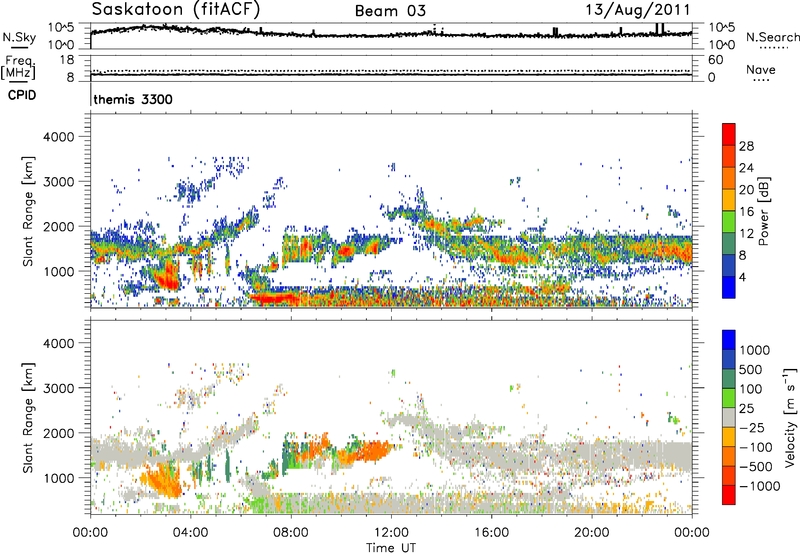Viewport: 800px width, 554px height.
Task: Select the '08:00' time tick label
Action: [x=291, y=533]
